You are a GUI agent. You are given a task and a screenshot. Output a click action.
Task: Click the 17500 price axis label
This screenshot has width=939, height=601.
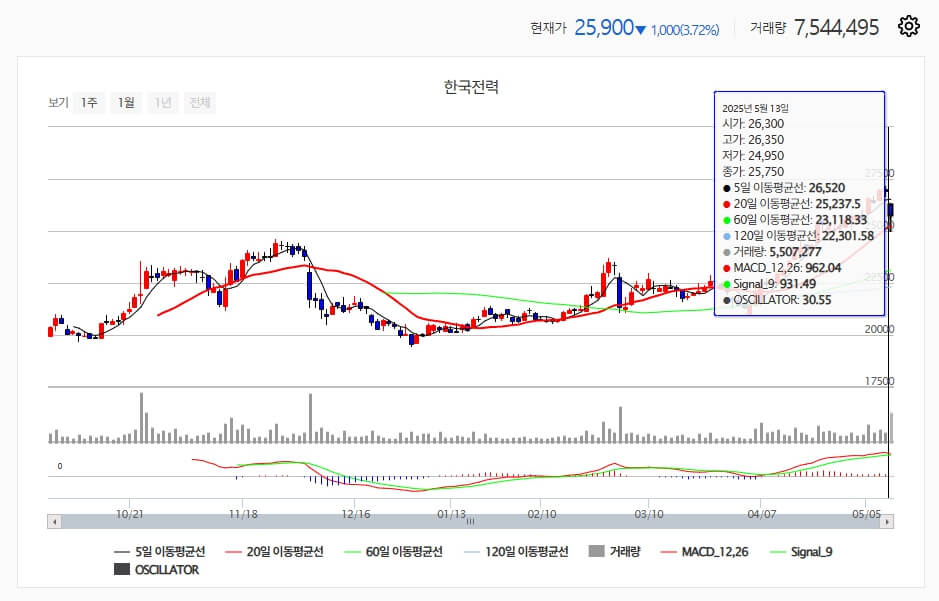[879, 381]
